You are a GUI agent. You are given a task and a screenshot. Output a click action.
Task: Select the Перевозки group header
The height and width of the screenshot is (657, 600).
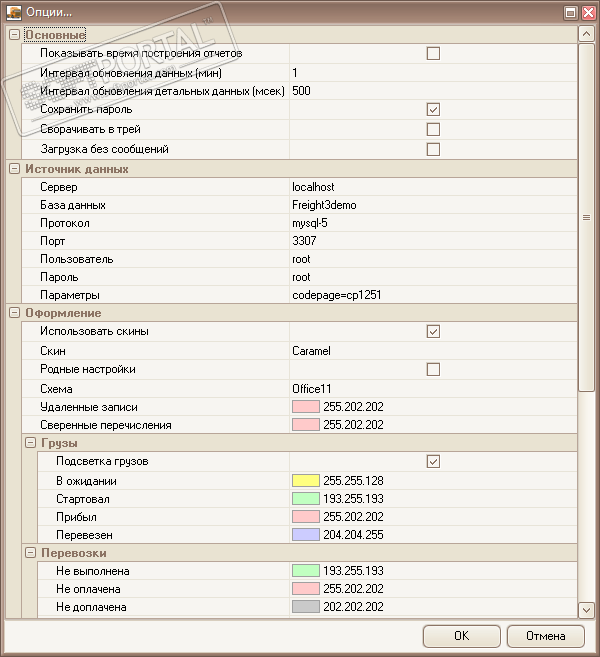coord(74,553)
